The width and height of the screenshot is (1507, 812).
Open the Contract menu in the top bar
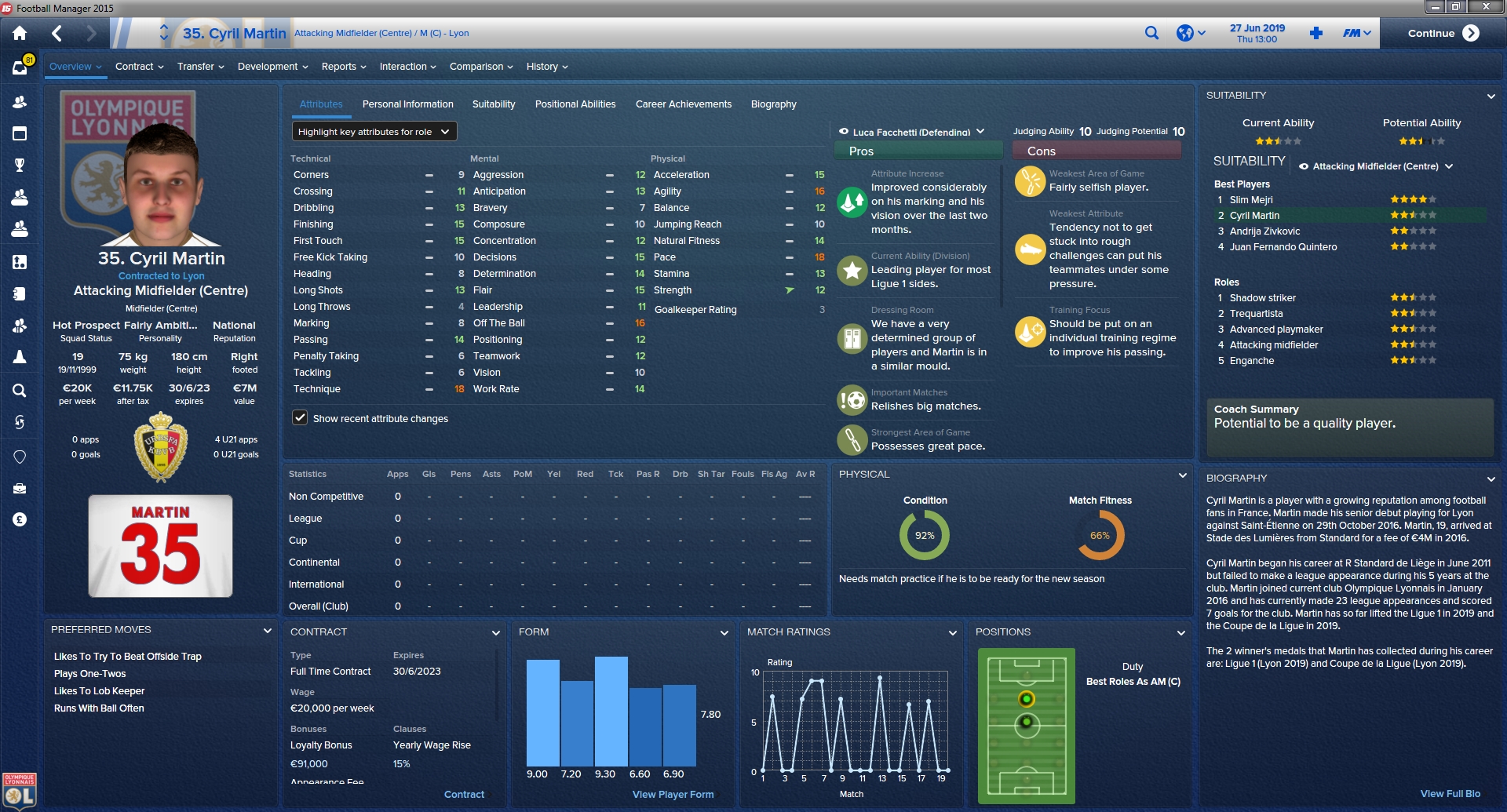pos(140,67)
